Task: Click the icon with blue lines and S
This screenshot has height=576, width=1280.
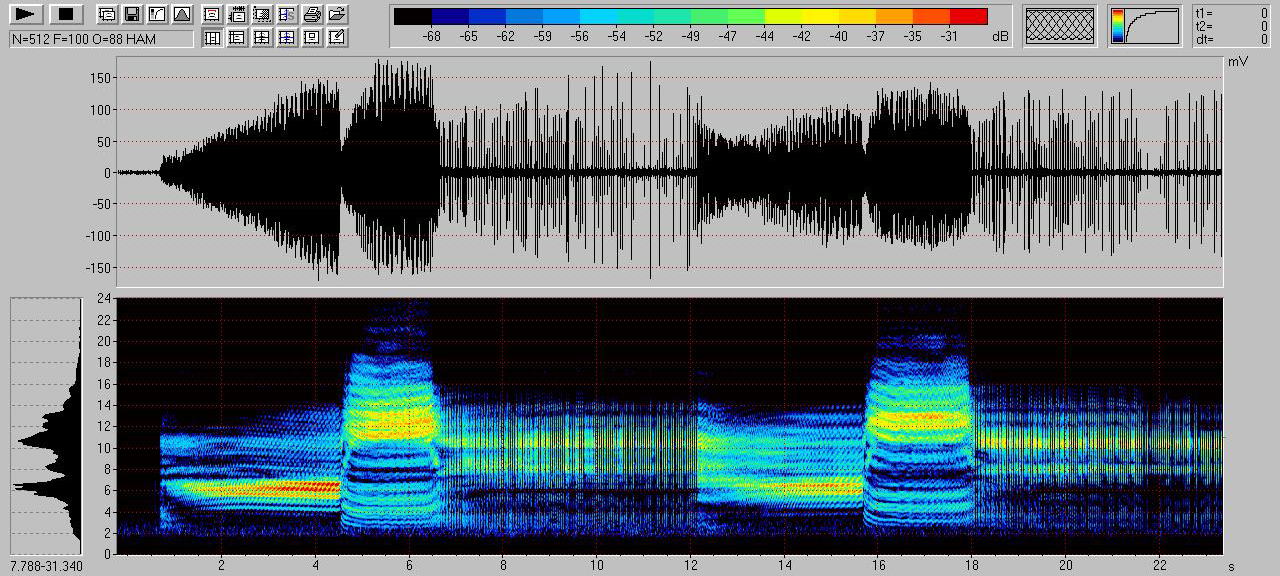Action: (x=287, y=14)
